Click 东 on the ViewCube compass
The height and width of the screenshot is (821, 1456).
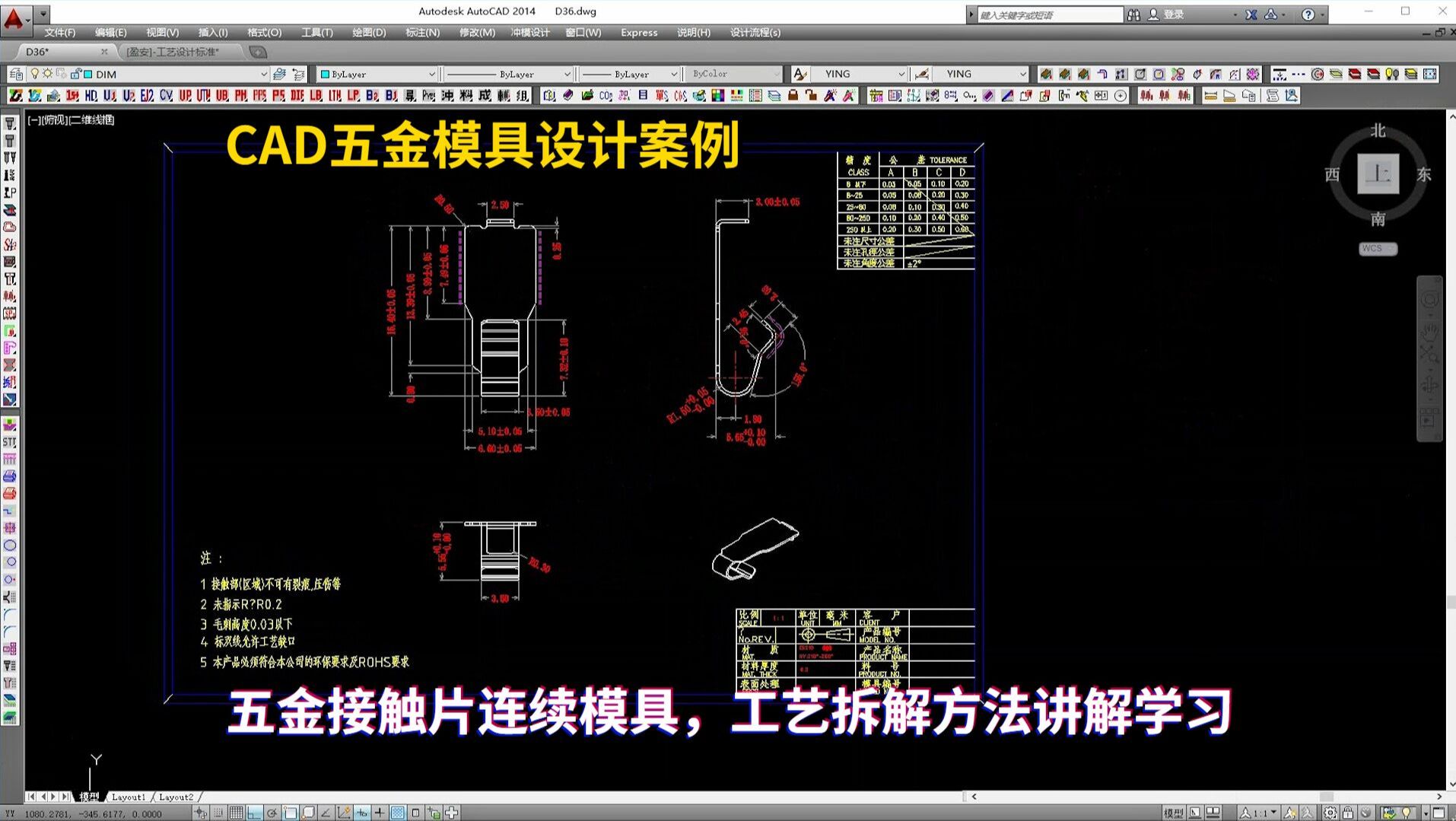(x=1423, y=174)
